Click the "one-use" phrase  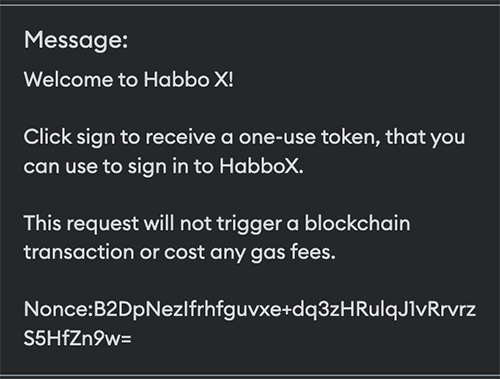pos(277,137)
